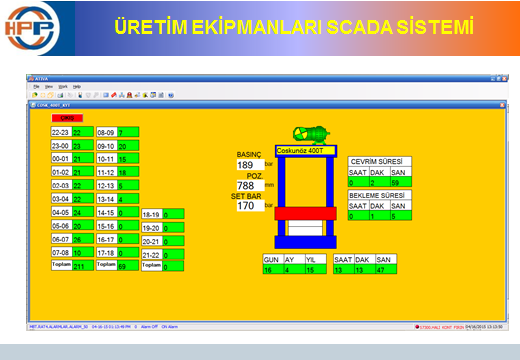
Task: Click the yellow Coskunöz 400T label
Action: pos(306,151)
